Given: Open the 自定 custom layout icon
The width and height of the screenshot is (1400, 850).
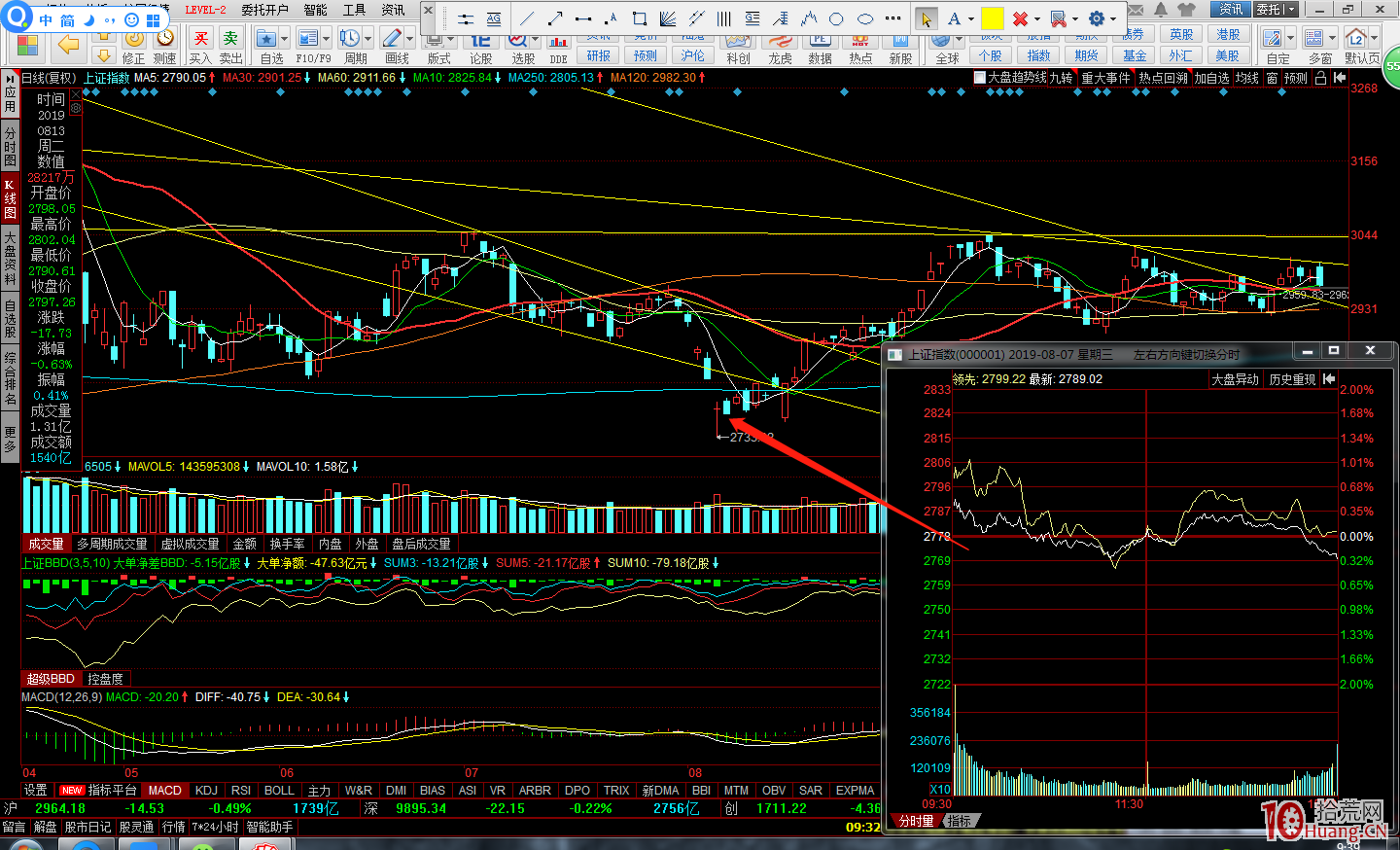Looking at the screenshot, I should click(x=1272, y=39).
